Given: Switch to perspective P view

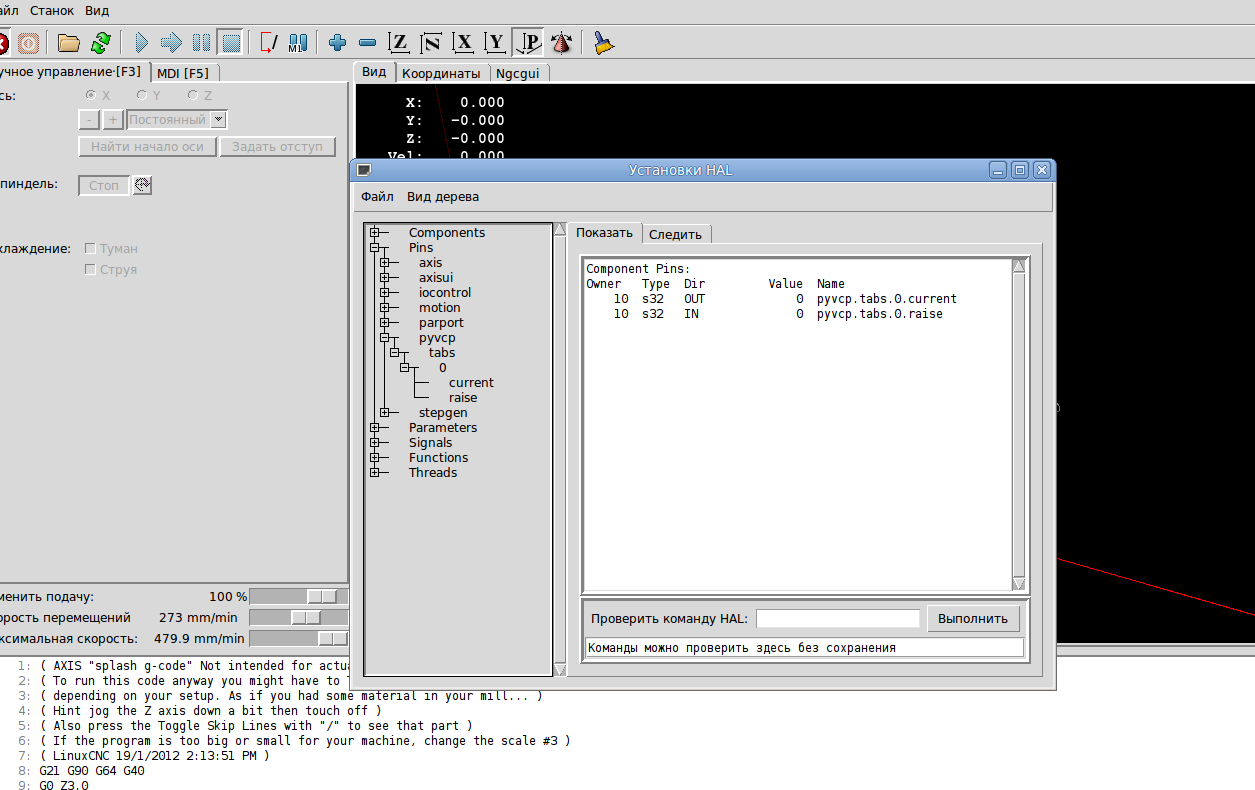Looking at the screenshot, I should 527,42.
